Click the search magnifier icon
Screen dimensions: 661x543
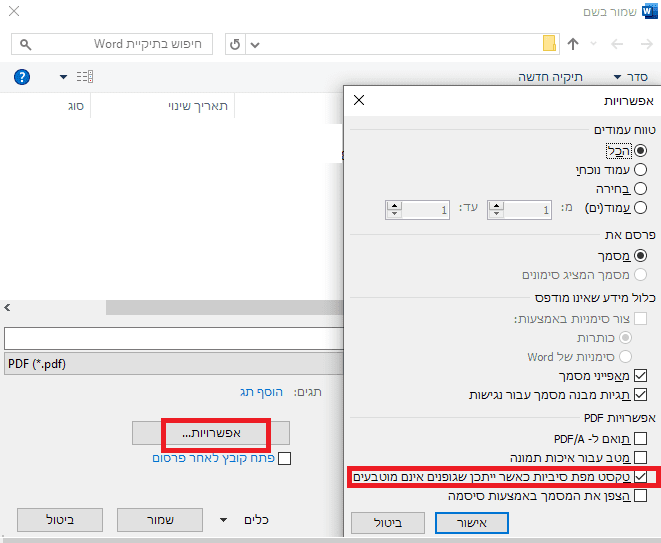click(25, 44)
